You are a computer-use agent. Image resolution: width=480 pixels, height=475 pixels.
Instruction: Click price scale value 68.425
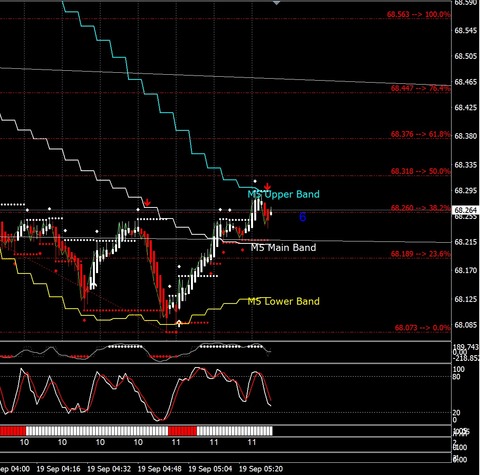(466, 108)
